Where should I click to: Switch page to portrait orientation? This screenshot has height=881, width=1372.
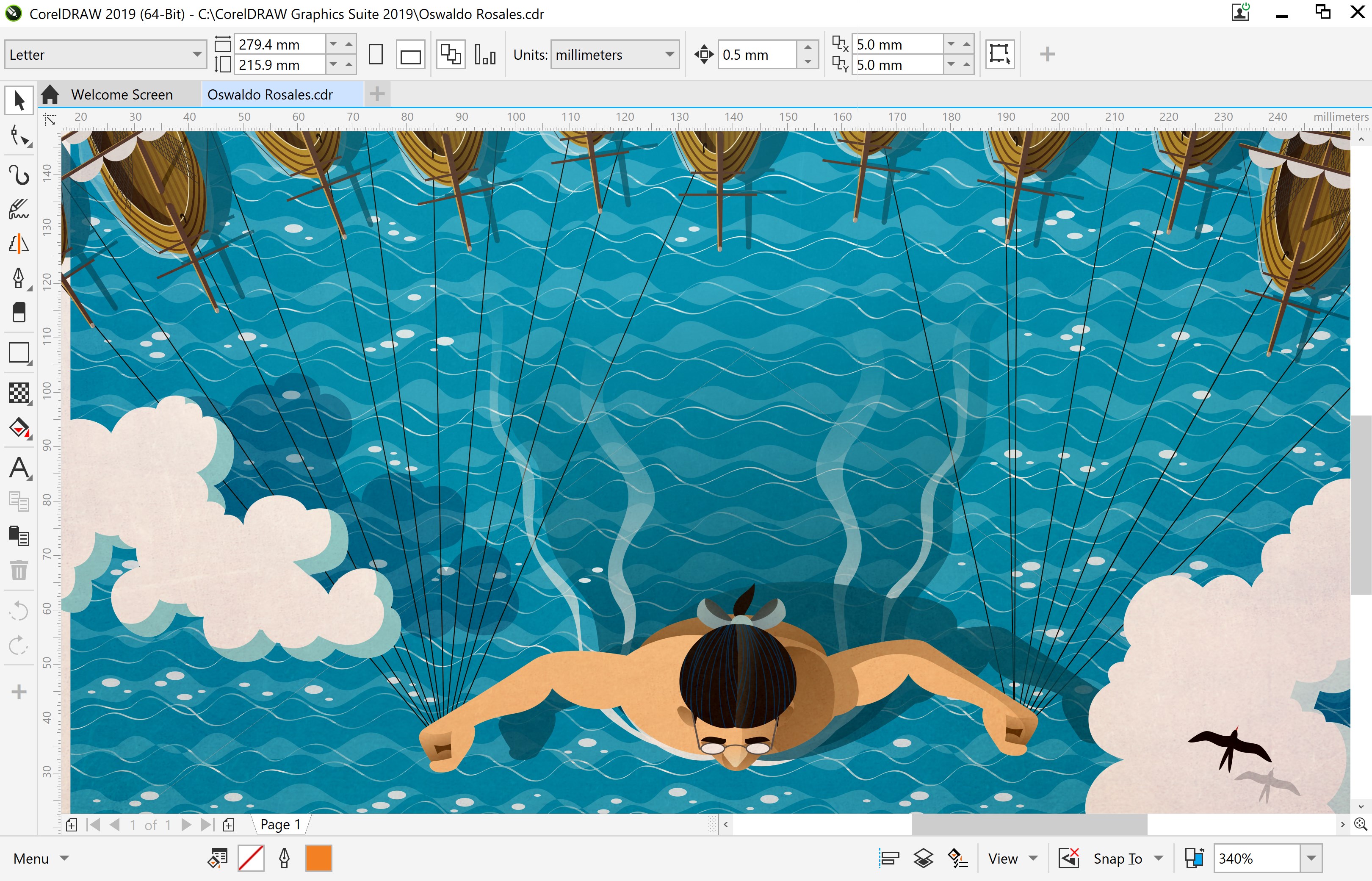click(375, 55)
